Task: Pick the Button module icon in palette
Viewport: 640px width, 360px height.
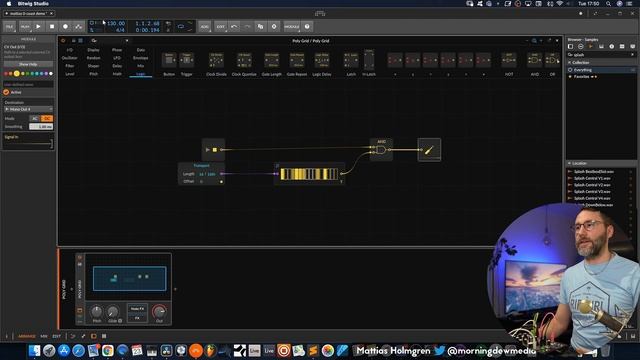Action: [169, 60]
